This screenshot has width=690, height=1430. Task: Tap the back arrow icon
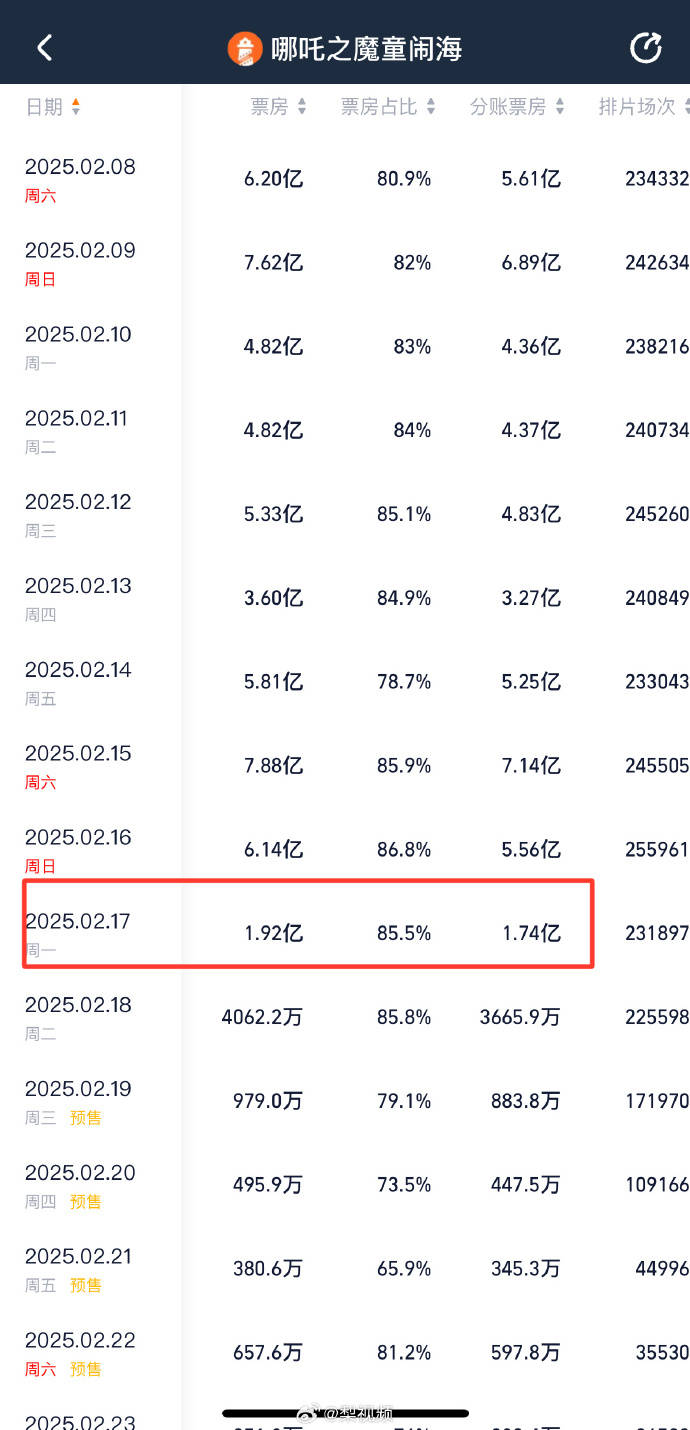44,47
